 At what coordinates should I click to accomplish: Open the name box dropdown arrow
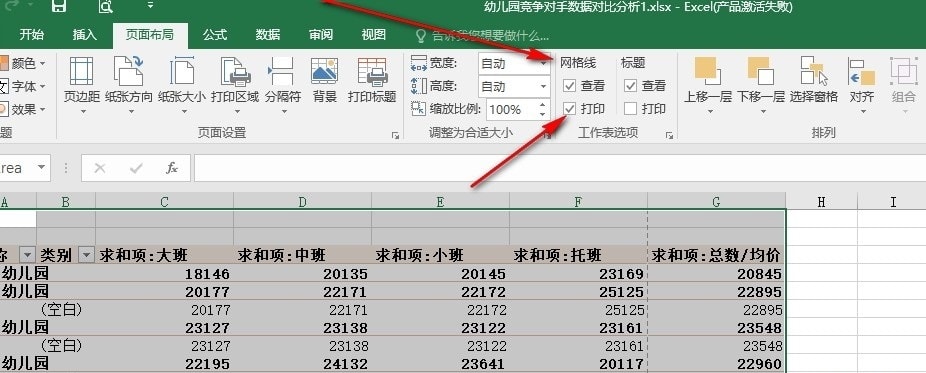41,168
